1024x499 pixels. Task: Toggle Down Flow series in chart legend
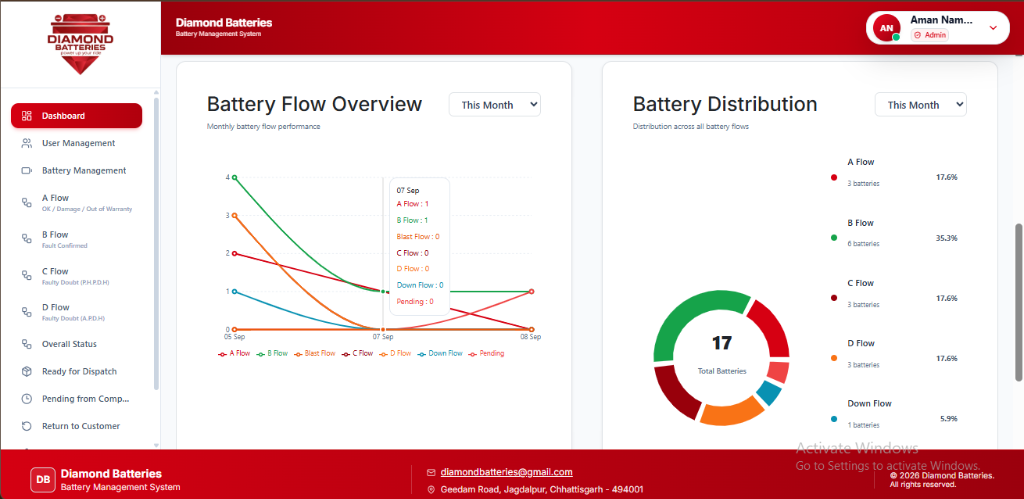tap(440, 353)
